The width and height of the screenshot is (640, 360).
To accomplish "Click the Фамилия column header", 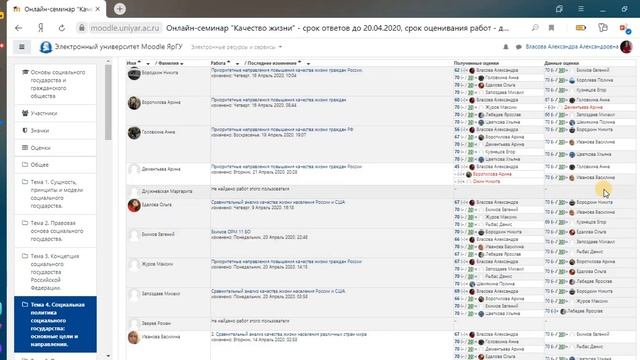I will pos(168,63).
